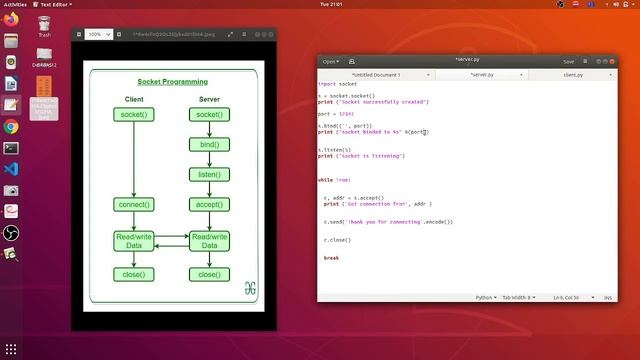This screenshot has height=360, width=640.
Task: Zoom in in the image viewer
Action: [x=119, y=34]
